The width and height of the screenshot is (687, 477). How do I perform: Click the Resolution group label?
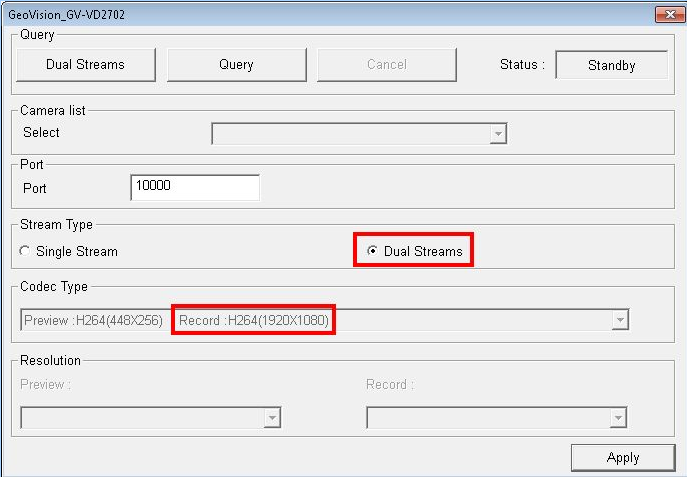[x=50, y=360]
